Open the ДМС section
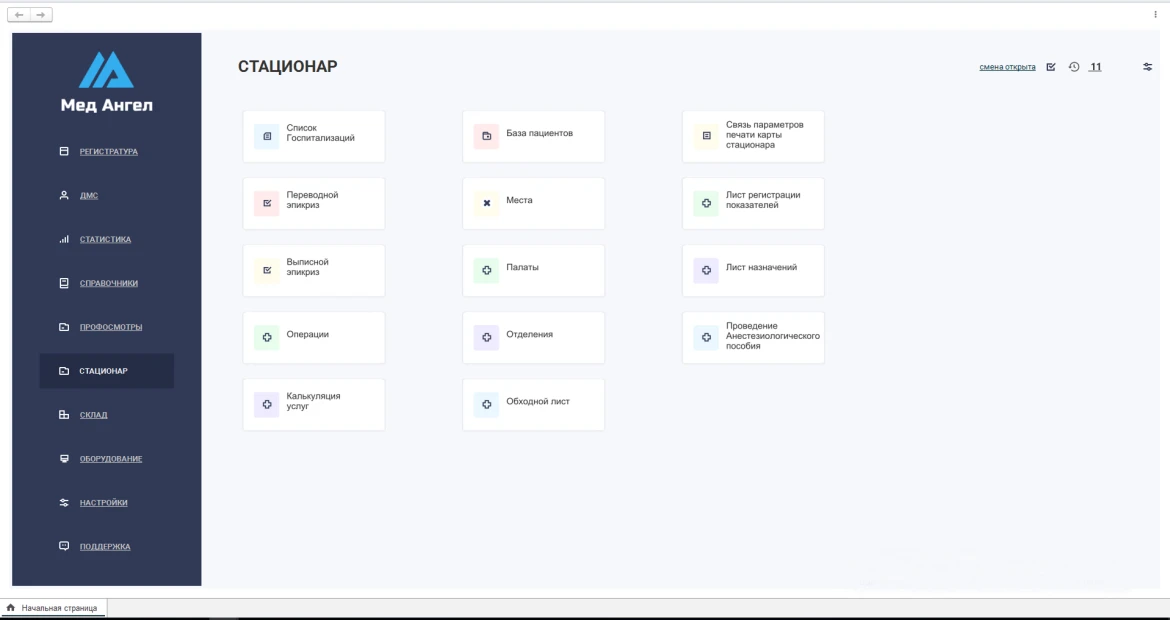This screenshot has height=620, width=1170. [x=89, y=195]
